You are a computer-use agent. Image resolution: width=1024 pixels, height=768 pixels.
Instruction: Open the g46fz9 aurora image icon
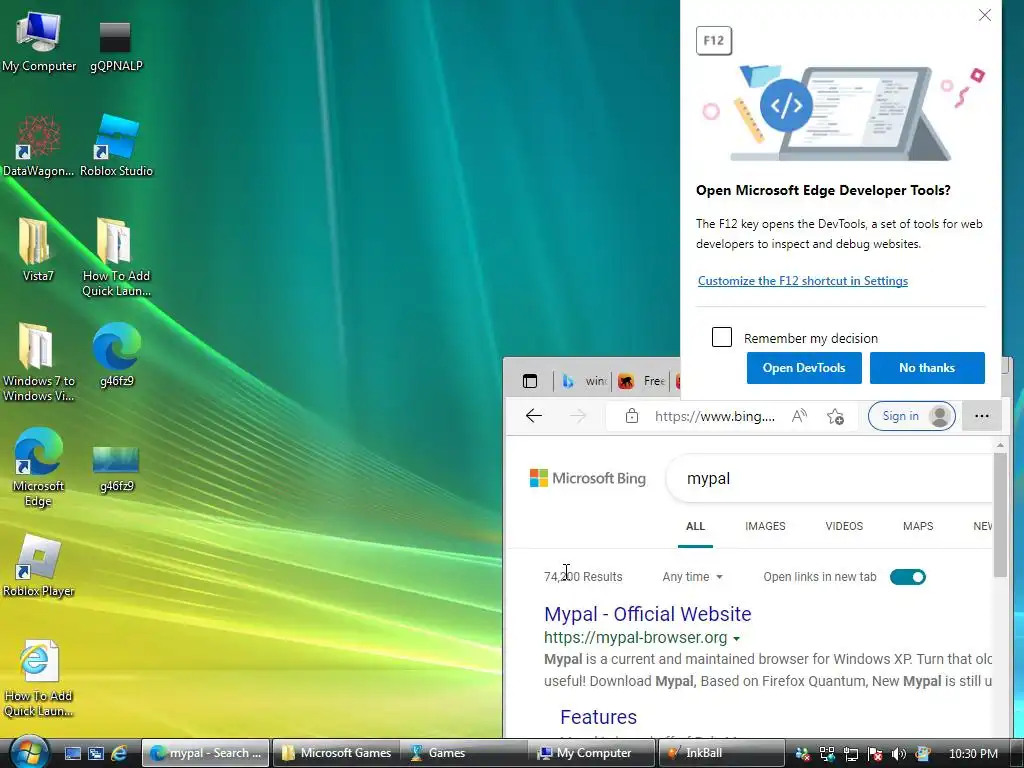[116, 468]
